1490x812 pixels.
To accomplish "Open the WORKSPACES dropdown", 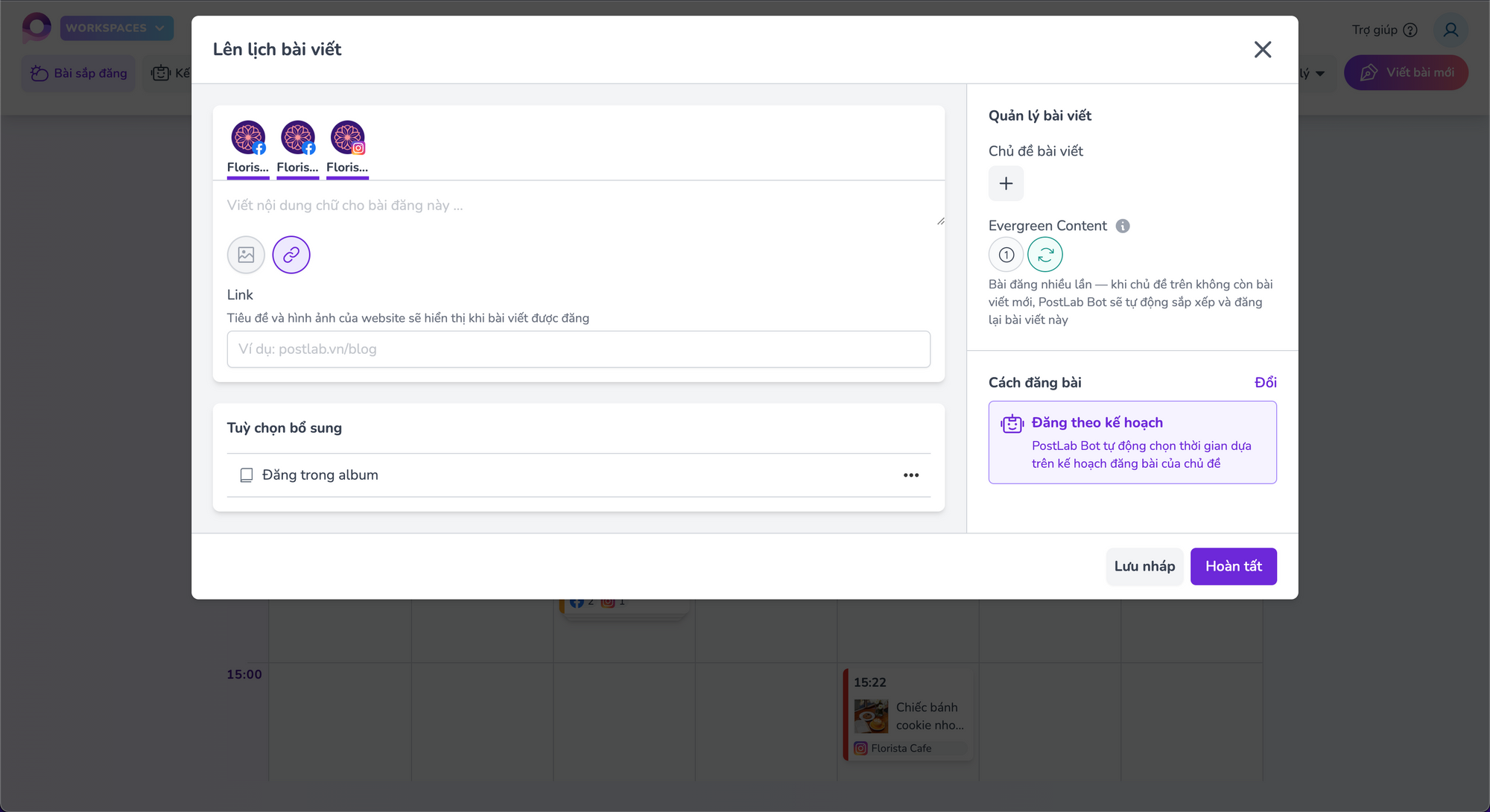I will pos(116,28).
